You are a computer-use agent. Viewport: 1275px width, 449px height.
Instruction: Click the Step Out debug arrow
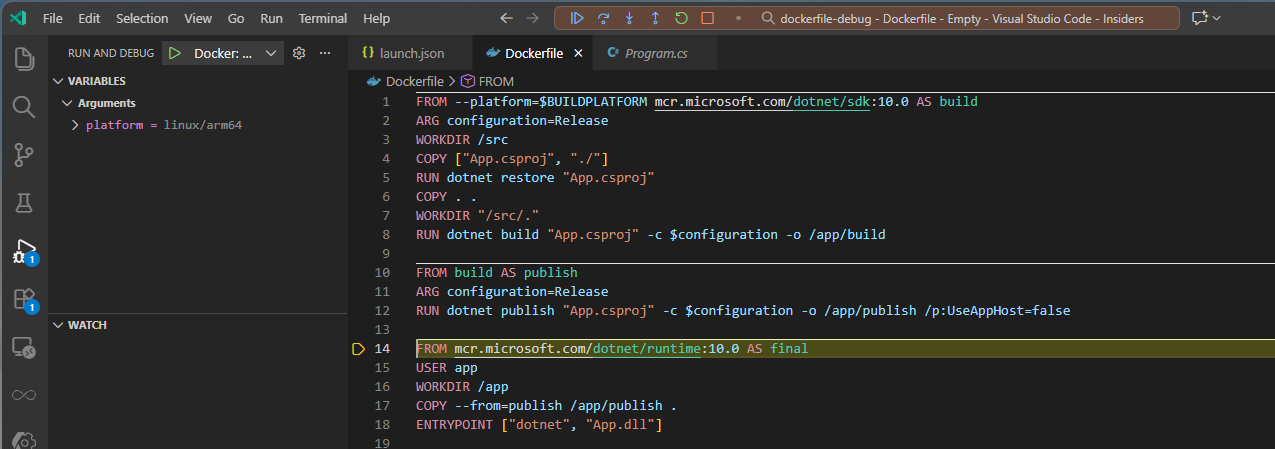(x=655, y=18)
